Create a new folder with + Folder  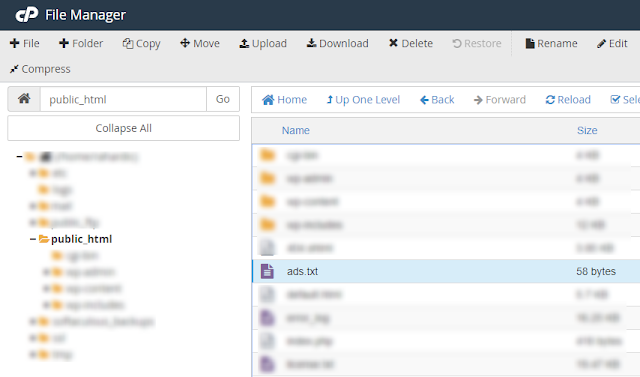coord(81,43)
